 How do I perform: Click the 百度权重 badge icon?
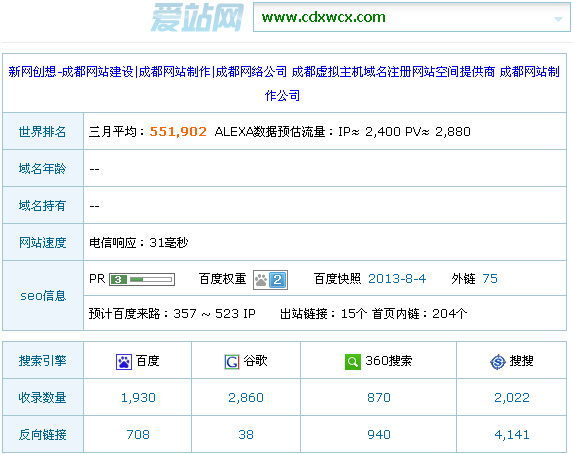tap(270, 280)
